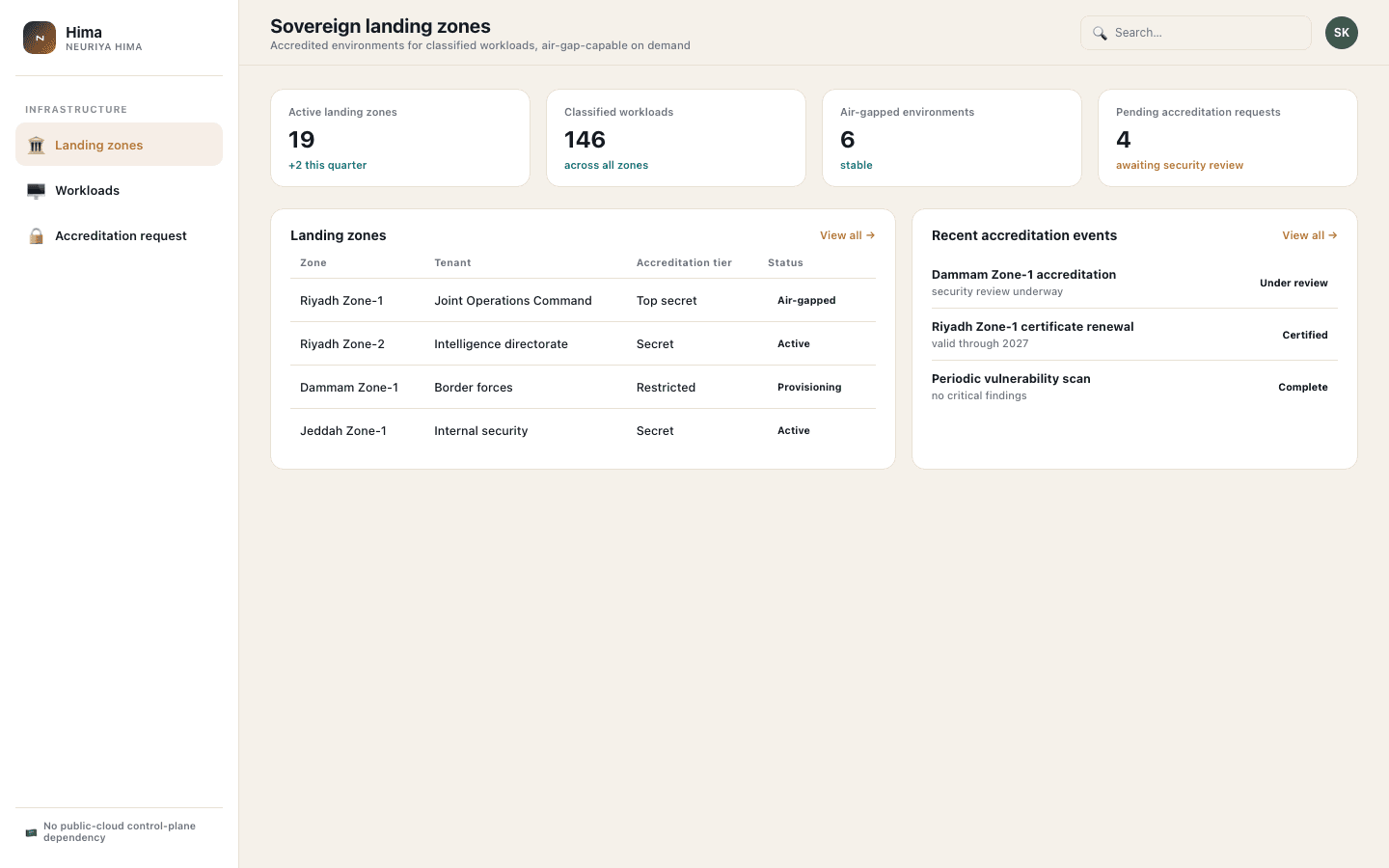Click View all in Recent accreditation events
1389x868 pixels.
tap(1309, 235)
